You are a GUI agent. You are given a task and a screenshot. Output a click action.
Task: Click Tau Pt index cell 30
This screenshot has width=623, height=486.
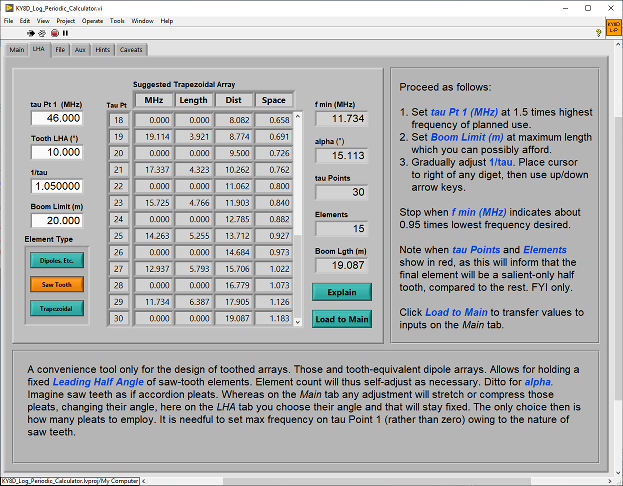pos(118,318)
